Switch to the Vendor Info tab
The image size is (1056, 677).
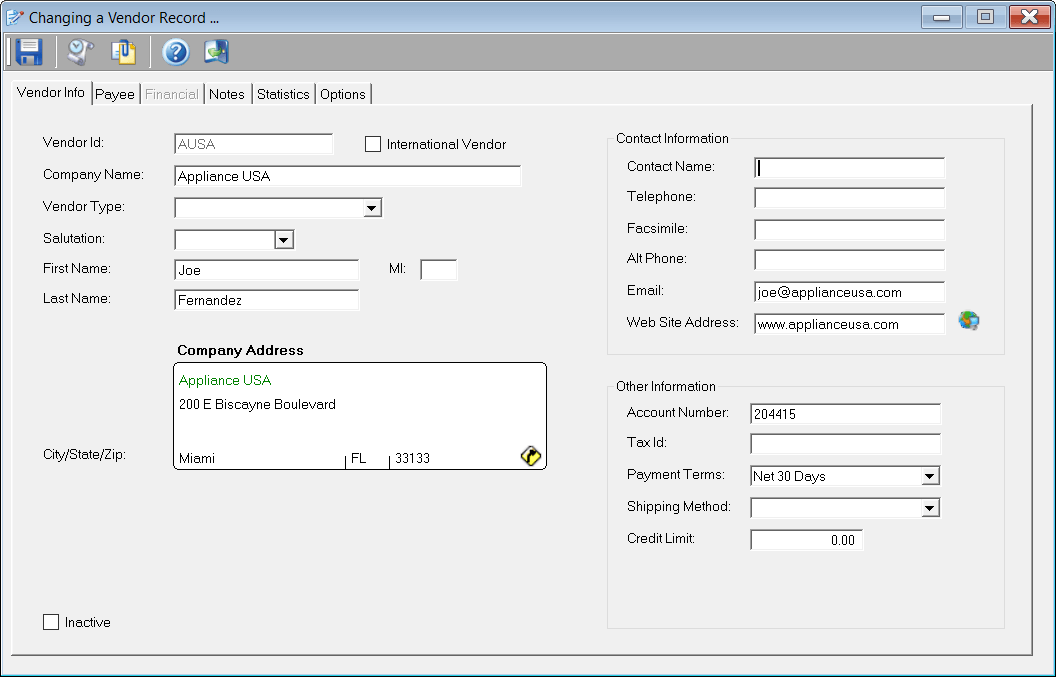click(x=51, y=92)
